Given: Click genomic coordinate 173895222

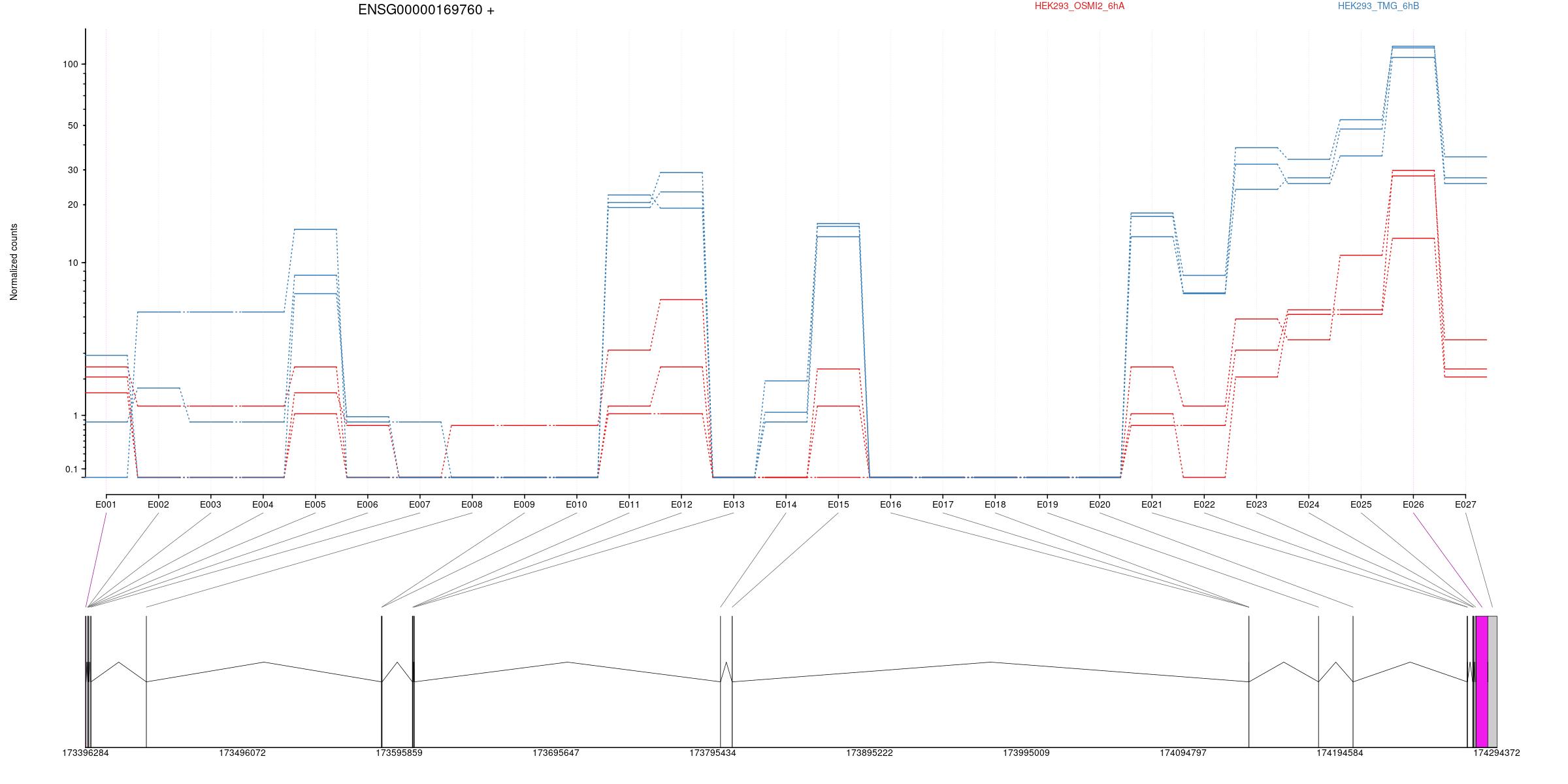Looking at the screenshot, I should click(870, 753).
